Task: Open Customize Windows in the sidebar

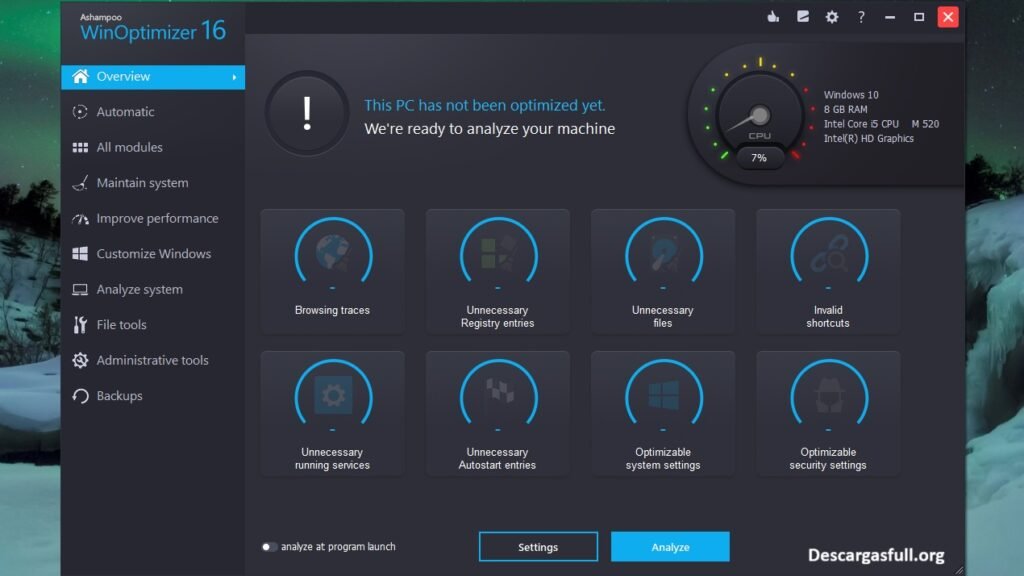Action: [x=153, y=254]
